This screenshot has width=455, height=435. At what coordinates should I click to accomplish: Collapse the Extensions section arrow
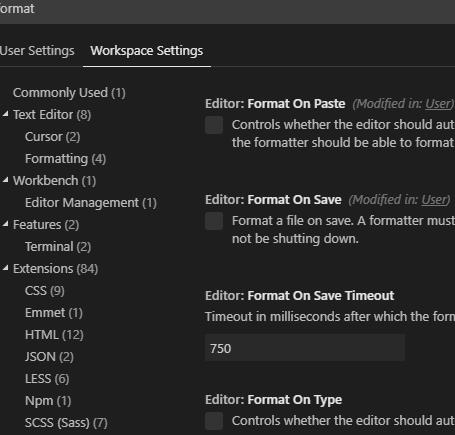[x=5, y=268]
